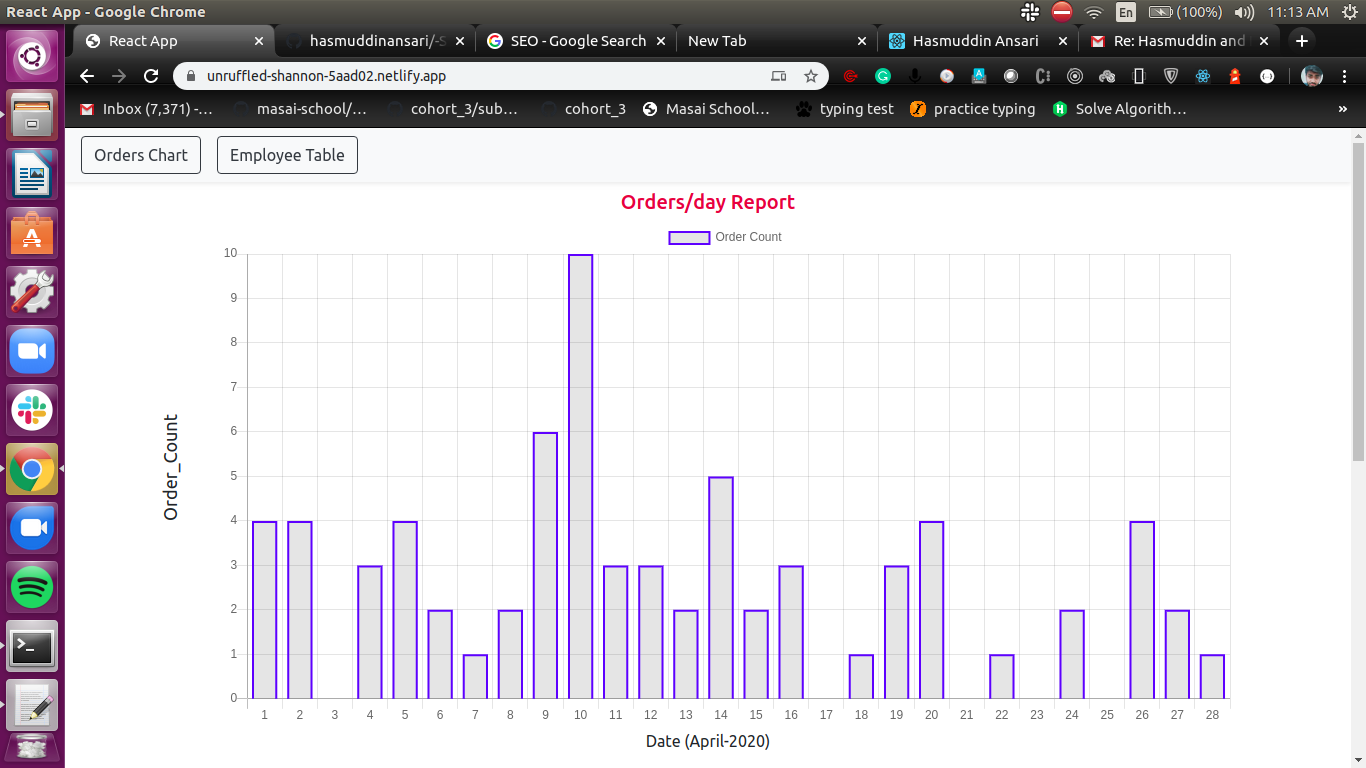Viewport: 1366px width, 768px height.
Task: Reload the page with the refresh icon
Action: [x=151, y=76]
